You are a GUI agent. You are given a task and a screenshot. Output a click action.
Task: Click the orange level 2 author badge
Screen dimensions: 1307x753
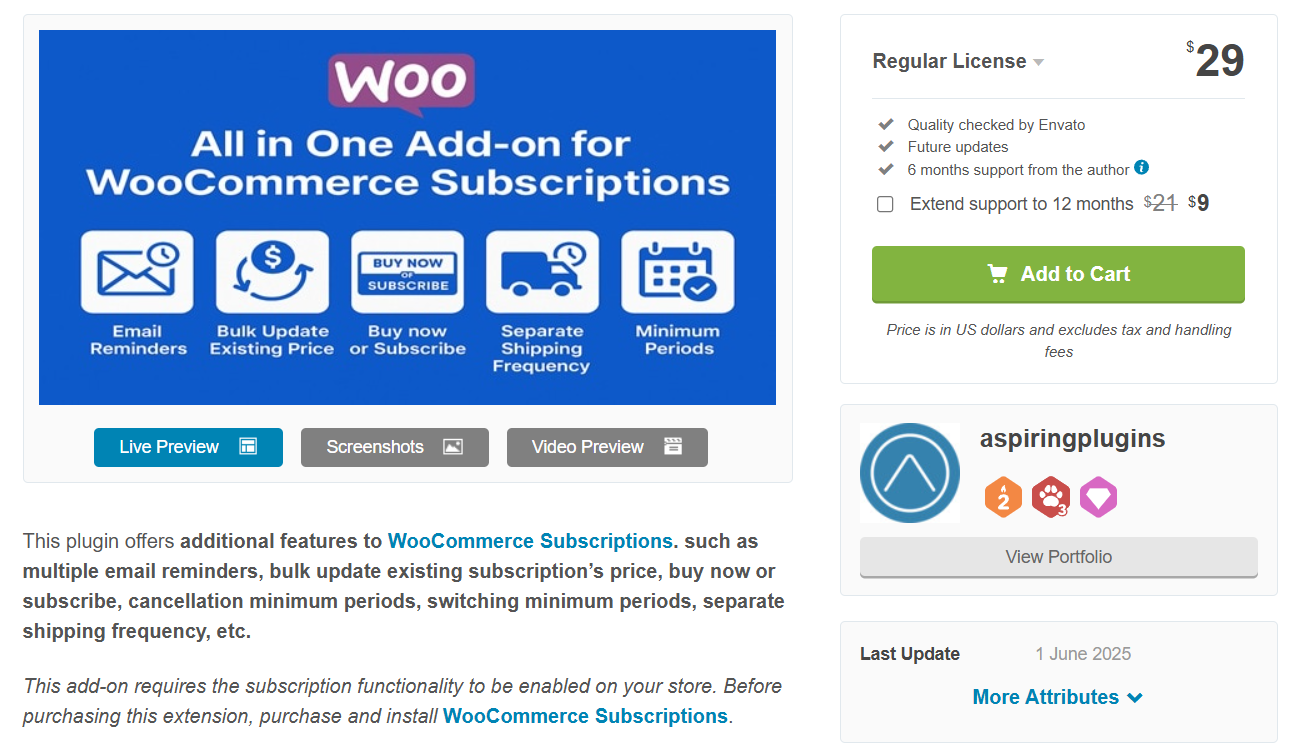(1004, 497)
